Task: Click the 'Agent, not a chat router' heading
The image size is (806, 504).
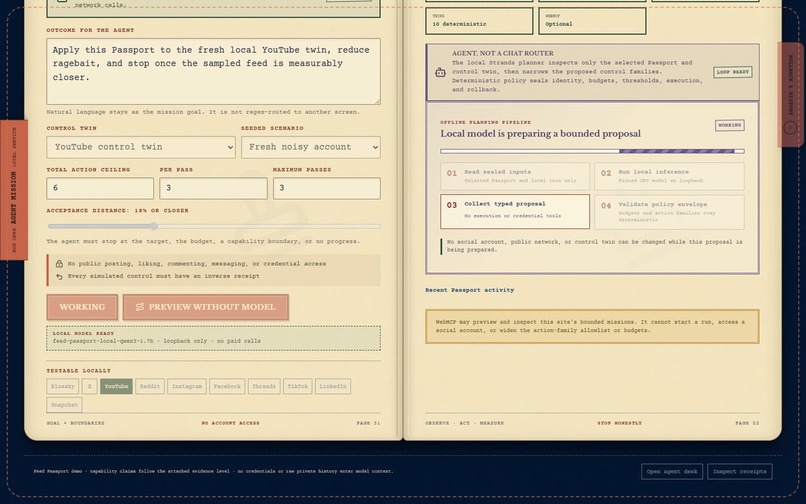Action: point(503,53)
